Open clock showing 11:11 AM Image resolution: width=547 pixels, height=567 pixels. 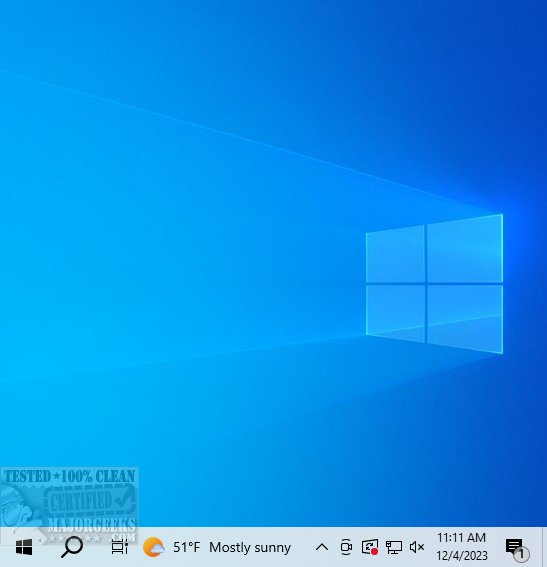[462, 547]
